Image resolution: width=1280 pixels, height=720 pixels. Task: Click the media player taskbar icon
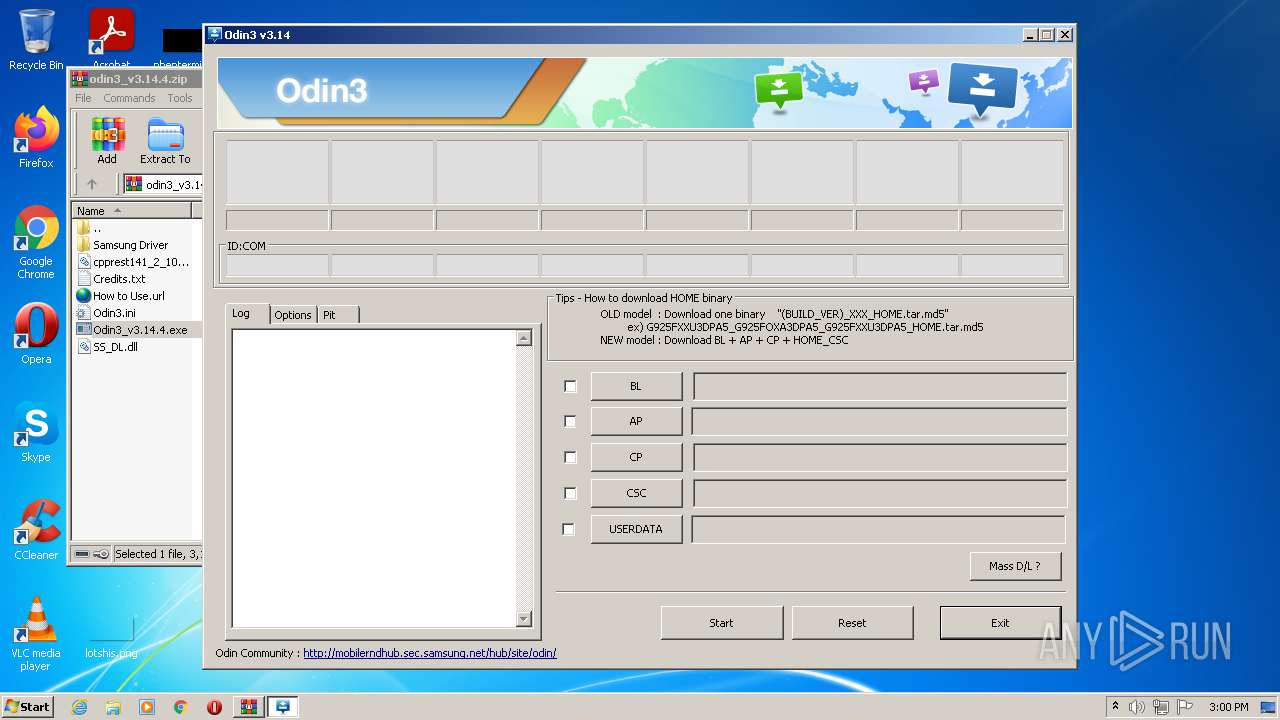(147, 707)
